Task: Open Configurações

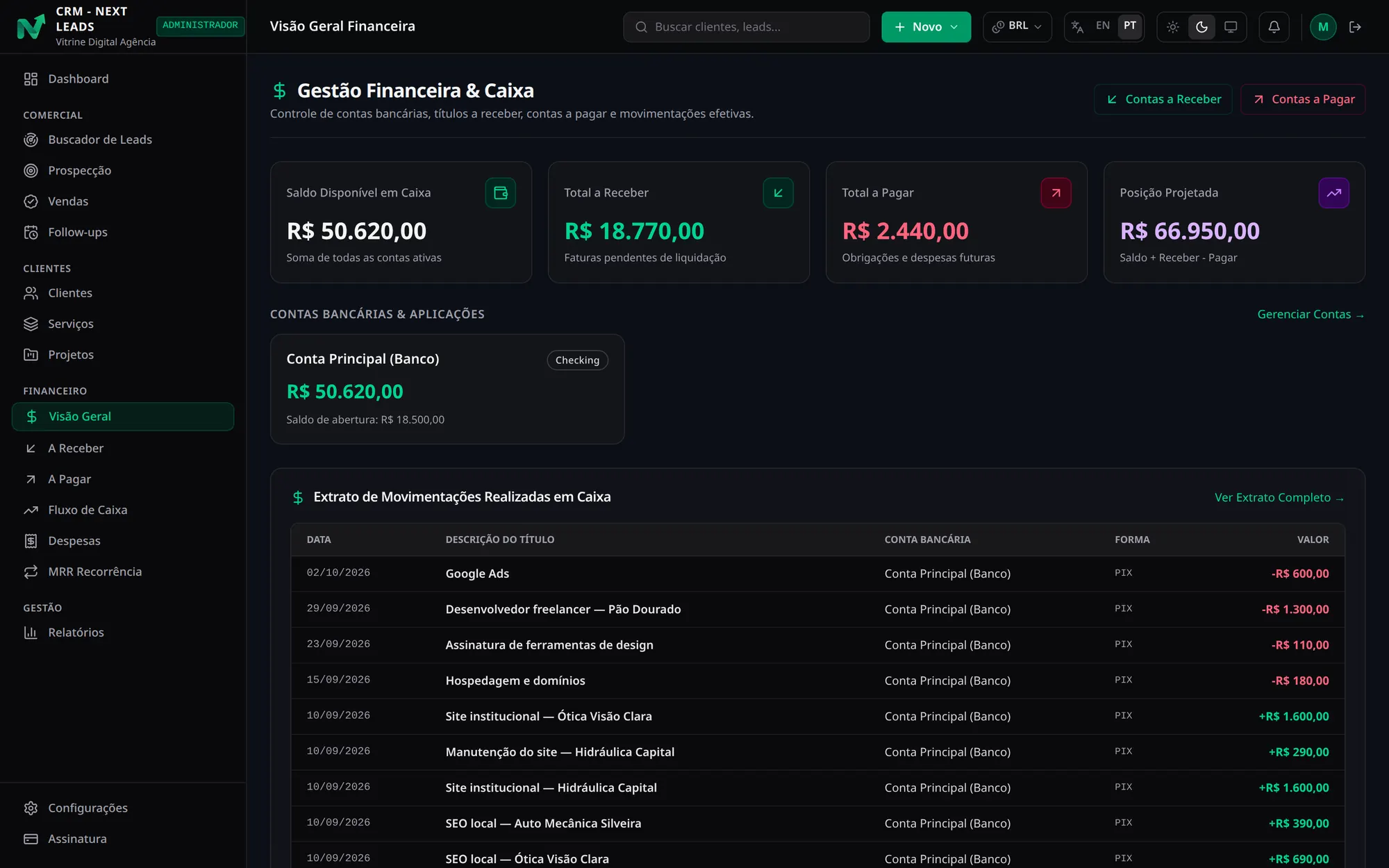Action: tap(123, 808)
